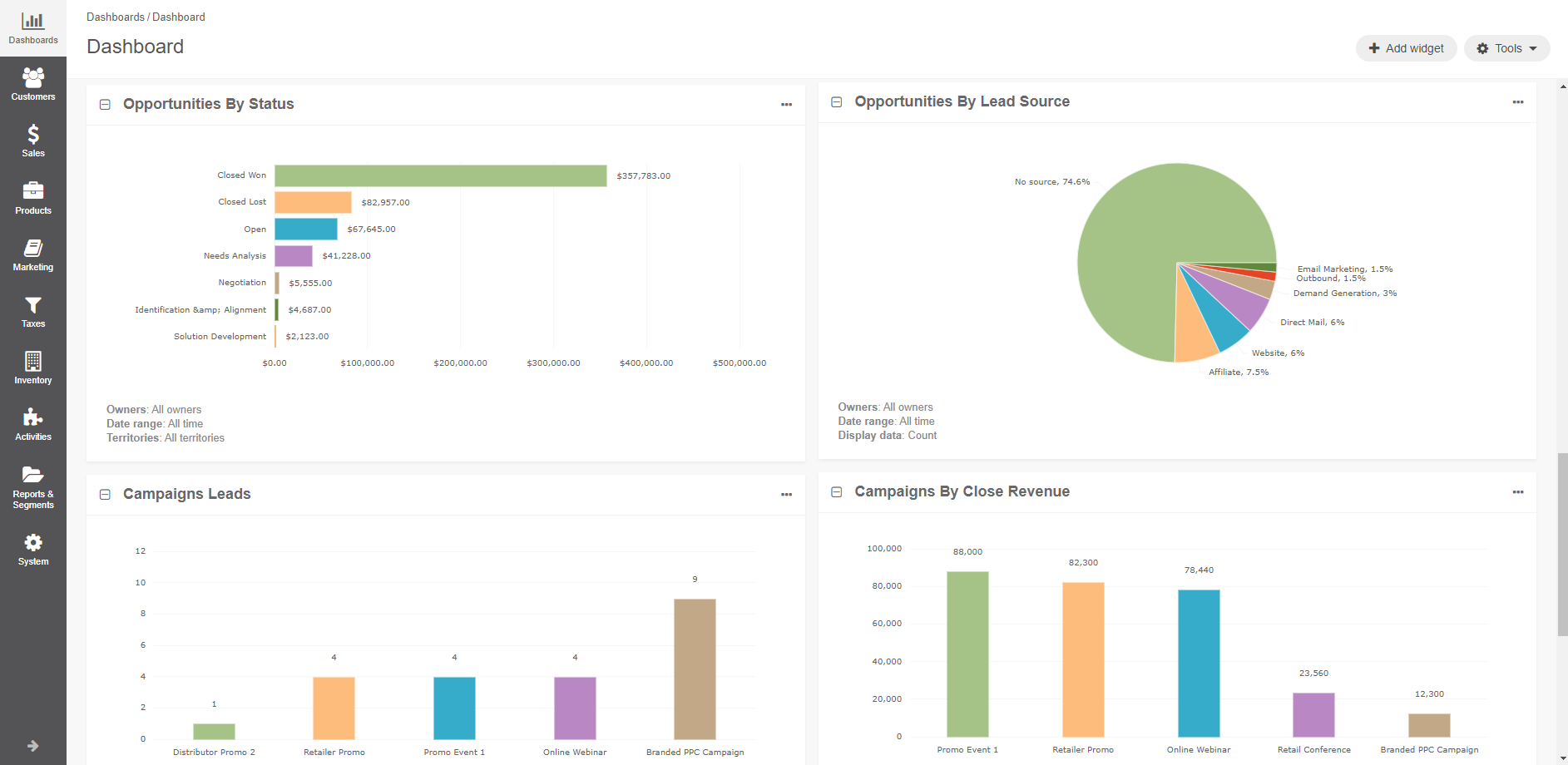Image resolution: width=1568 pixels, height=765 pixels.
Task: Collapse the Opportunities By Status widget
Action: tap(105, 105)
